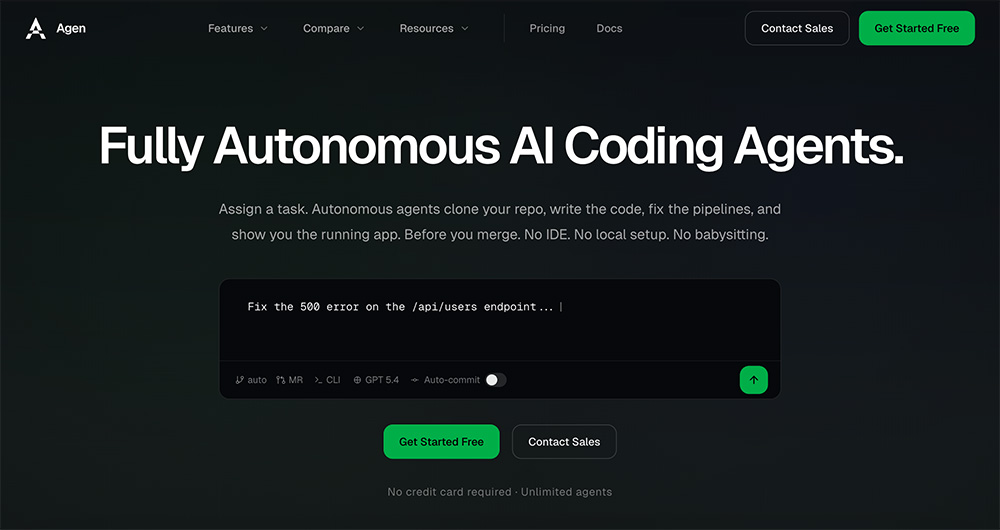The image size is (1000, 530).
Task: Click the Agen brand name text
Action: coord(71,28)
